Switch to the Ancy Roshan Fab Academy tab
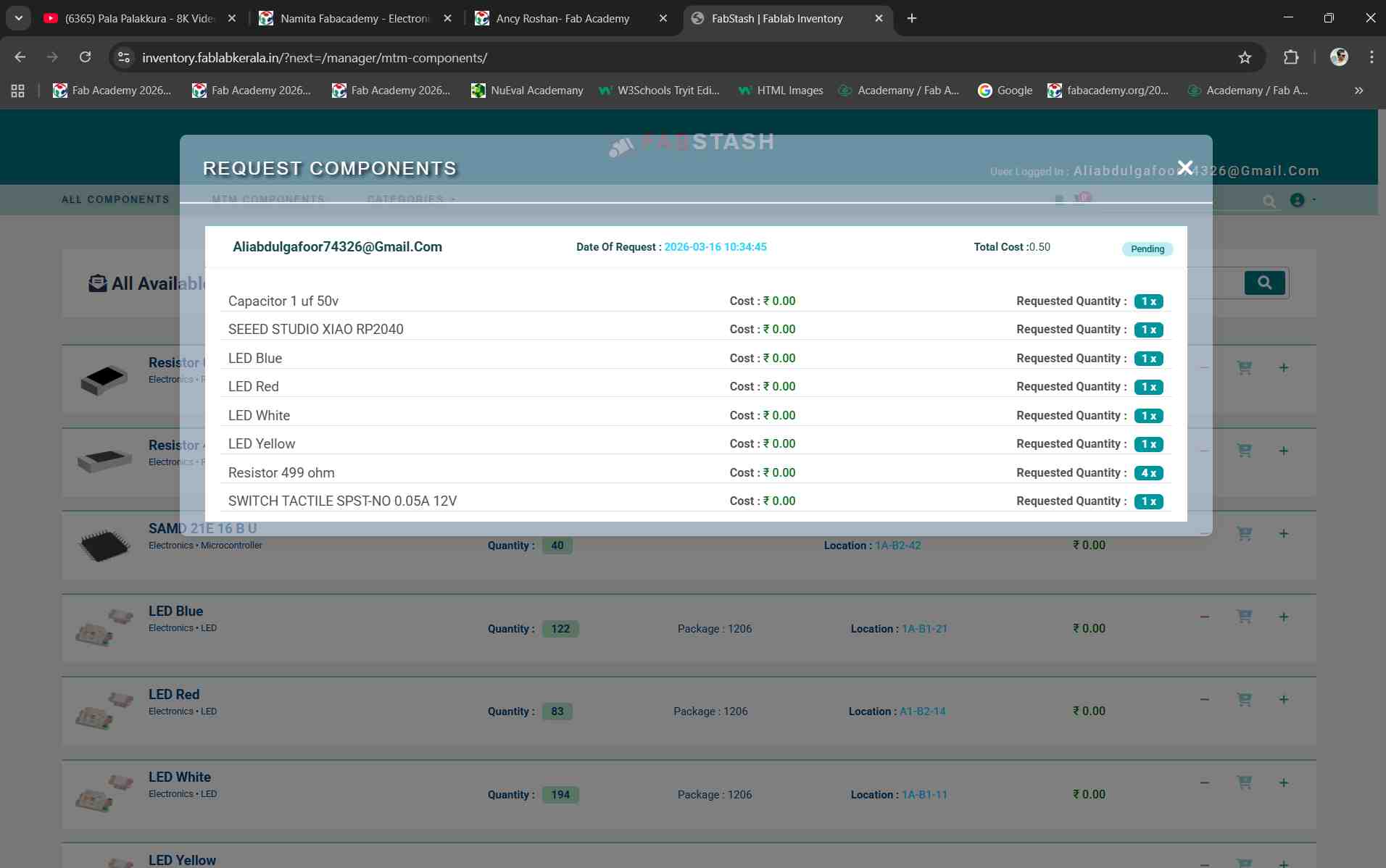 [x=563, y=18]
